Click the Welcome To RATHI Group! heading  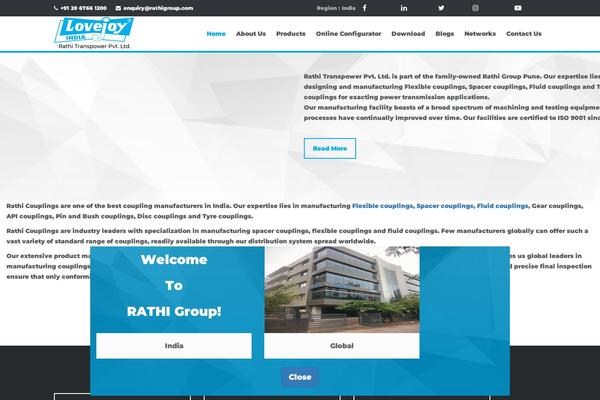coord(174,286)
